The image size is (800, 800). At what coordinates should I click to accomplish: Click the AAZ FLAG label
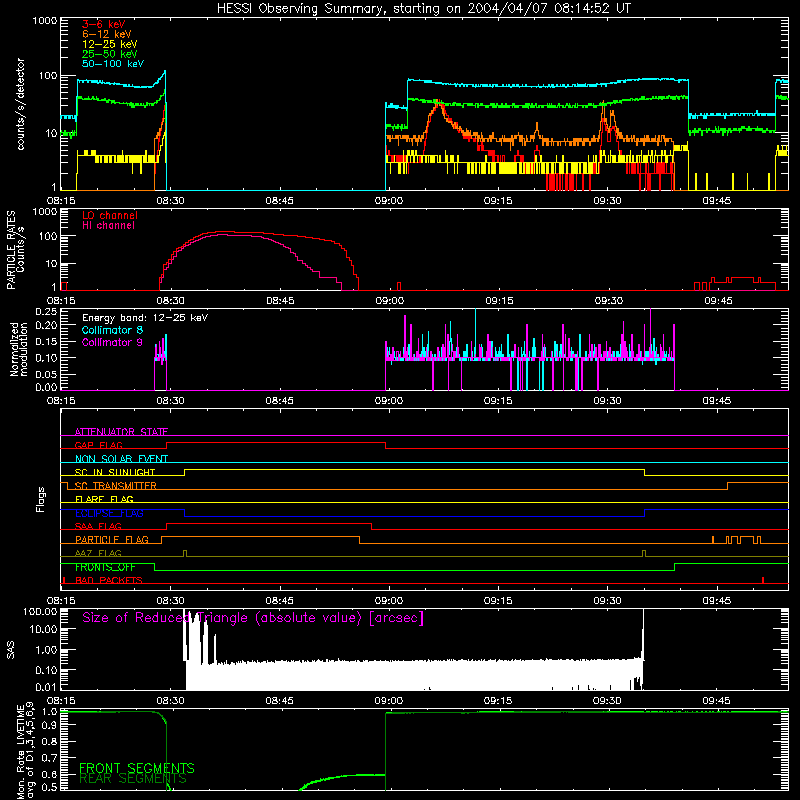[98, 553]
